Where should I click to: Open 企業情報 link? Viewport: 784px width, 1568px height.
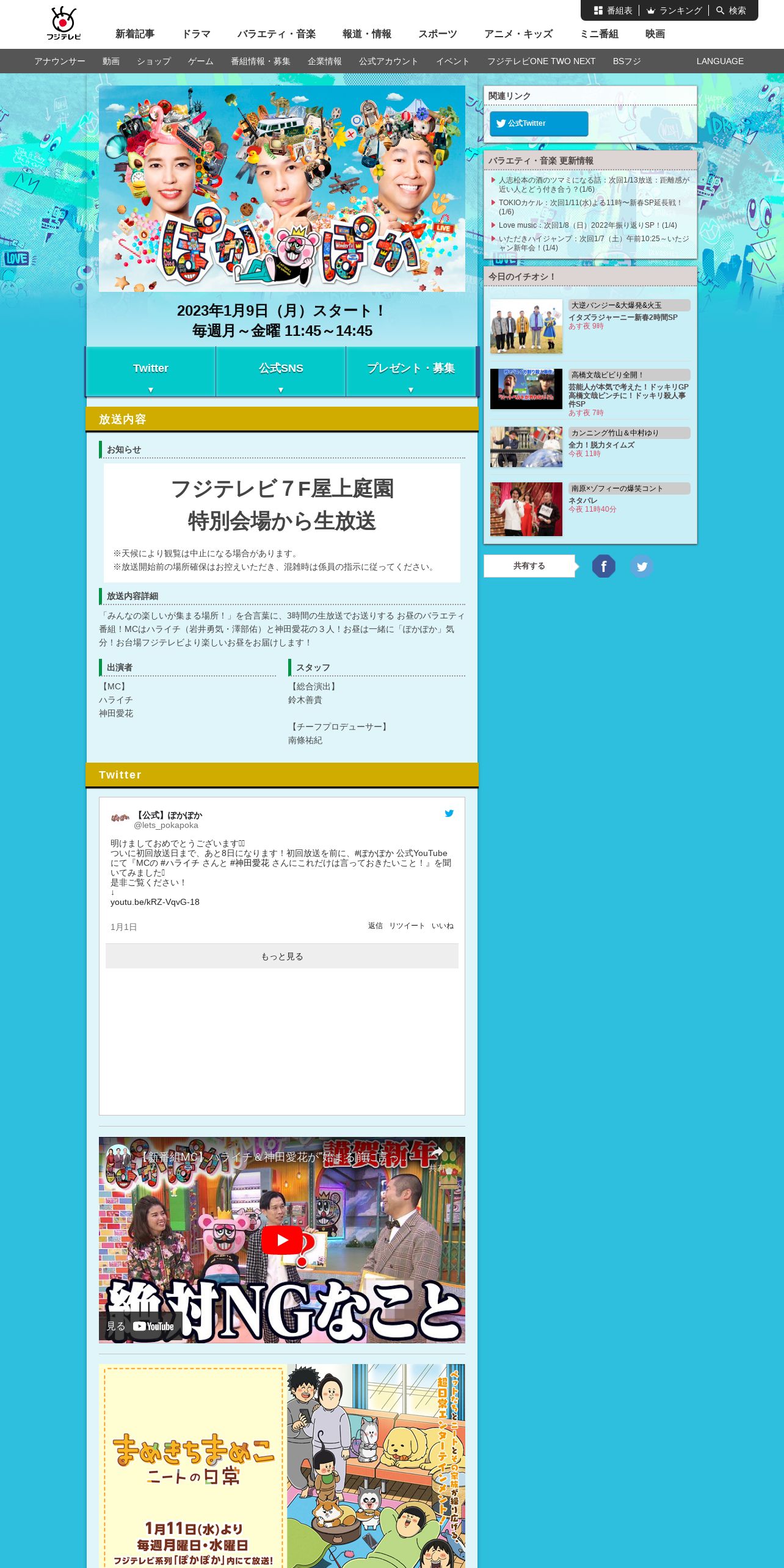(x=325, y=61)
